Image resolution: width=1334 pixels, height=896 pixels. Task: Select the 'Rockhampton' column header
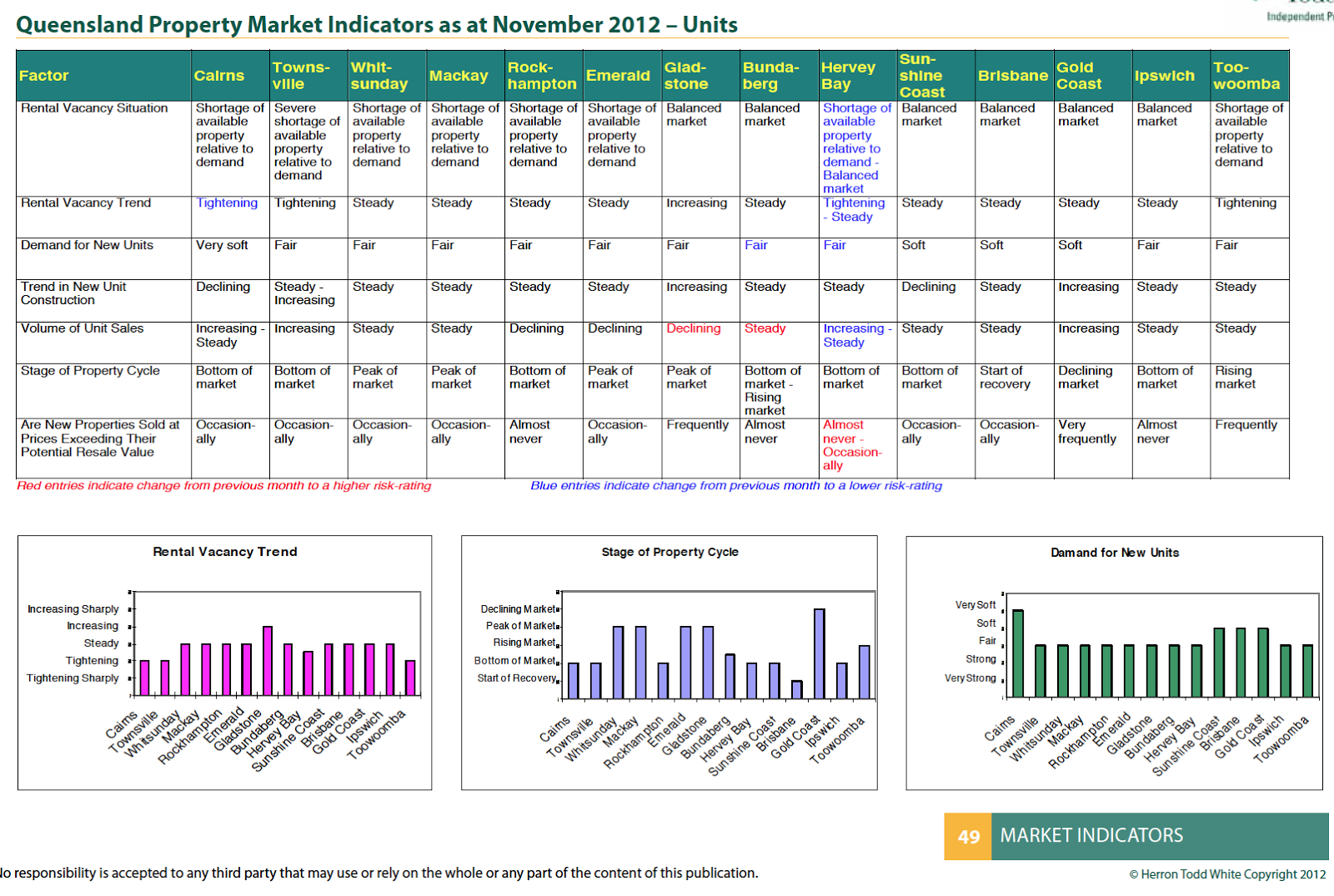pos(542,76)
